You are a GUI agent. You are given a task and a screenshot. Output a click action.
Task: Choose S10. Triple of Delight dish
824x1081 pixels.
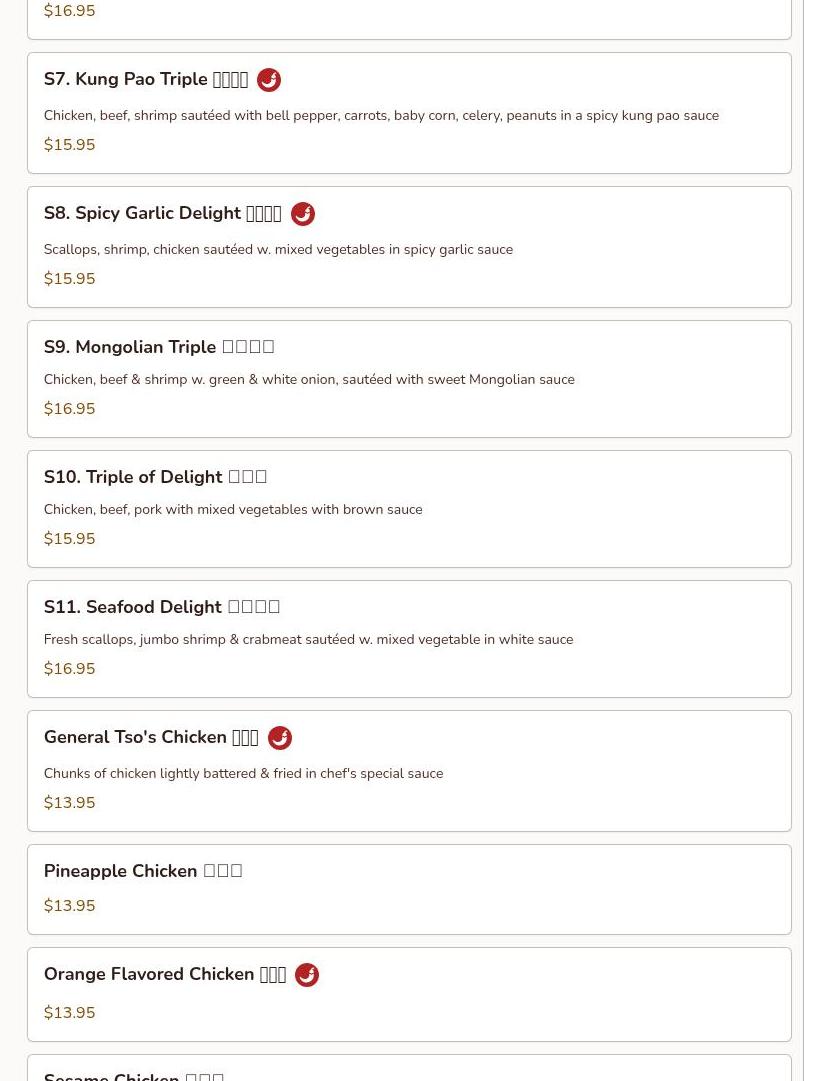point(155,477)
